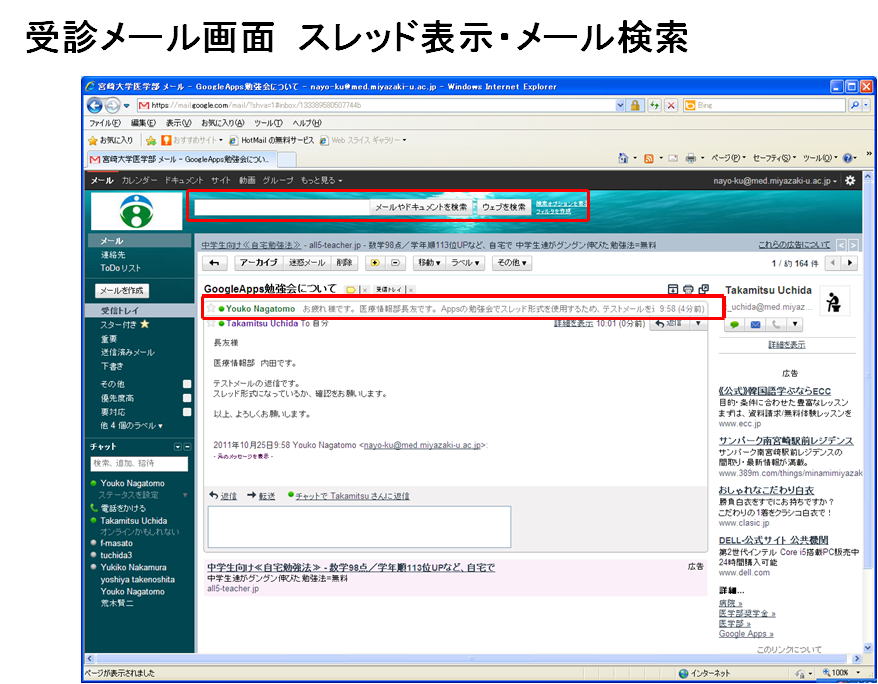Star the Youko Nagatomo message

click(x=210, y=309)
